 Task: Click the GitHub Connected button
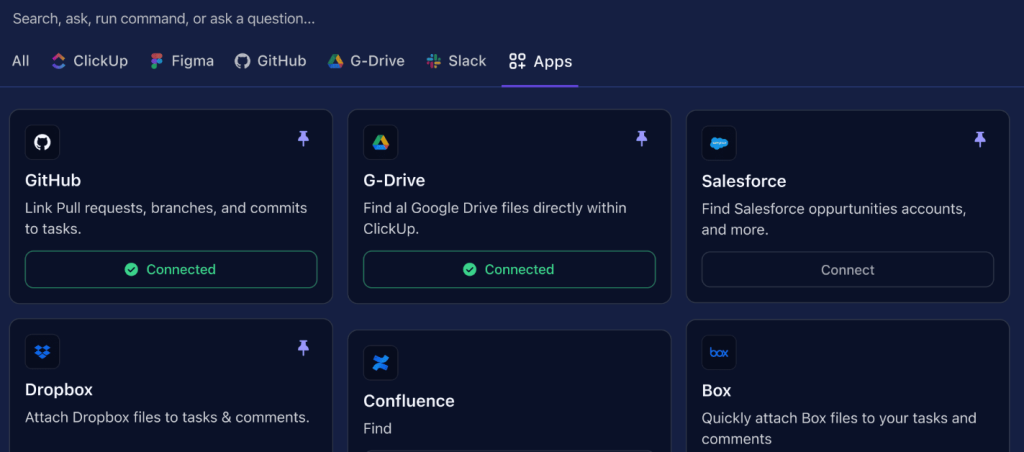pyautogui.click(x=171, y=269)
